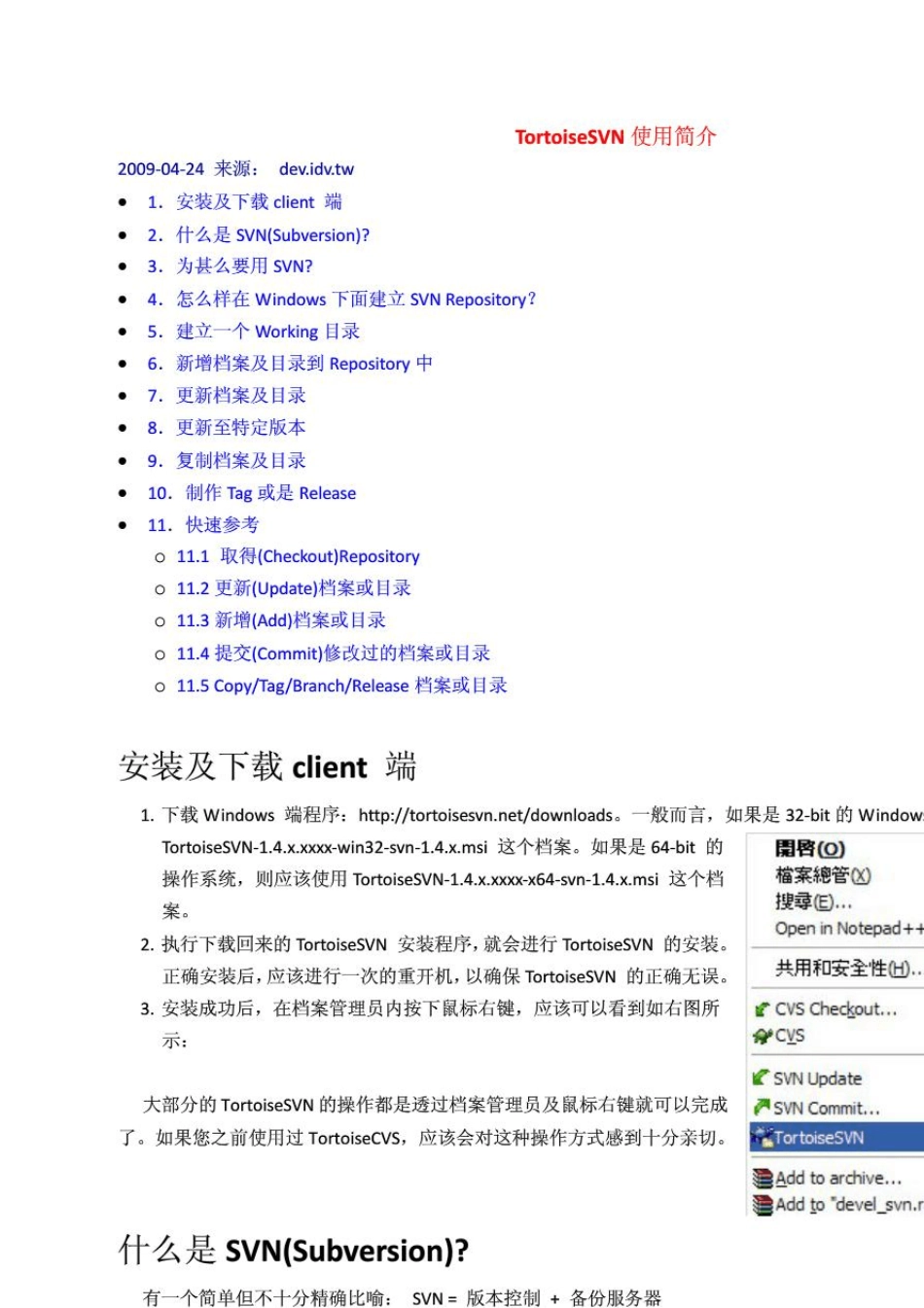Click the title 'TortoiseSVN 使用简介'

616,136
